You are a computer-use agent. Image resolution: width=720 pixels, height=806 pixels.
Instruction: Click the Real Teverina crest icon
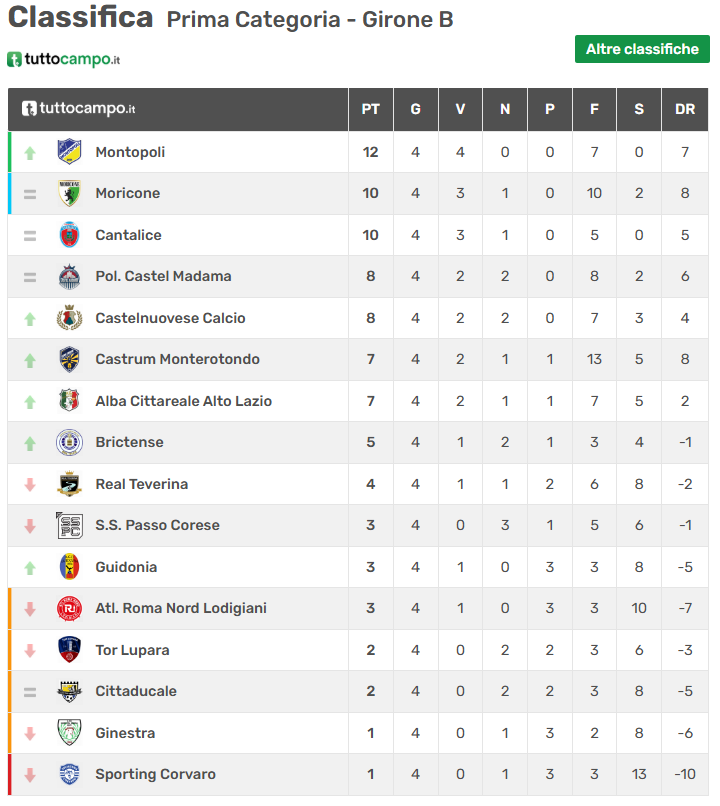pos(68,484)
